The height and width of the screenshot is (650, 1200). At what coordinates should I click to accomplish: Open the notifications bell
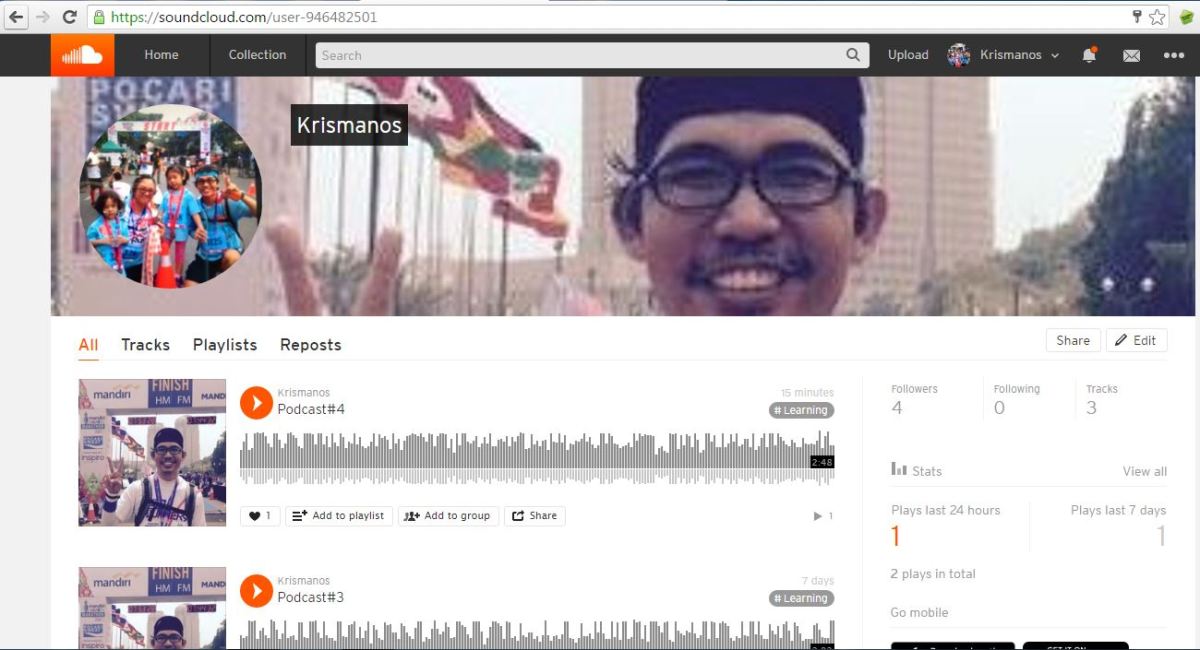(x=1089, y=55)
